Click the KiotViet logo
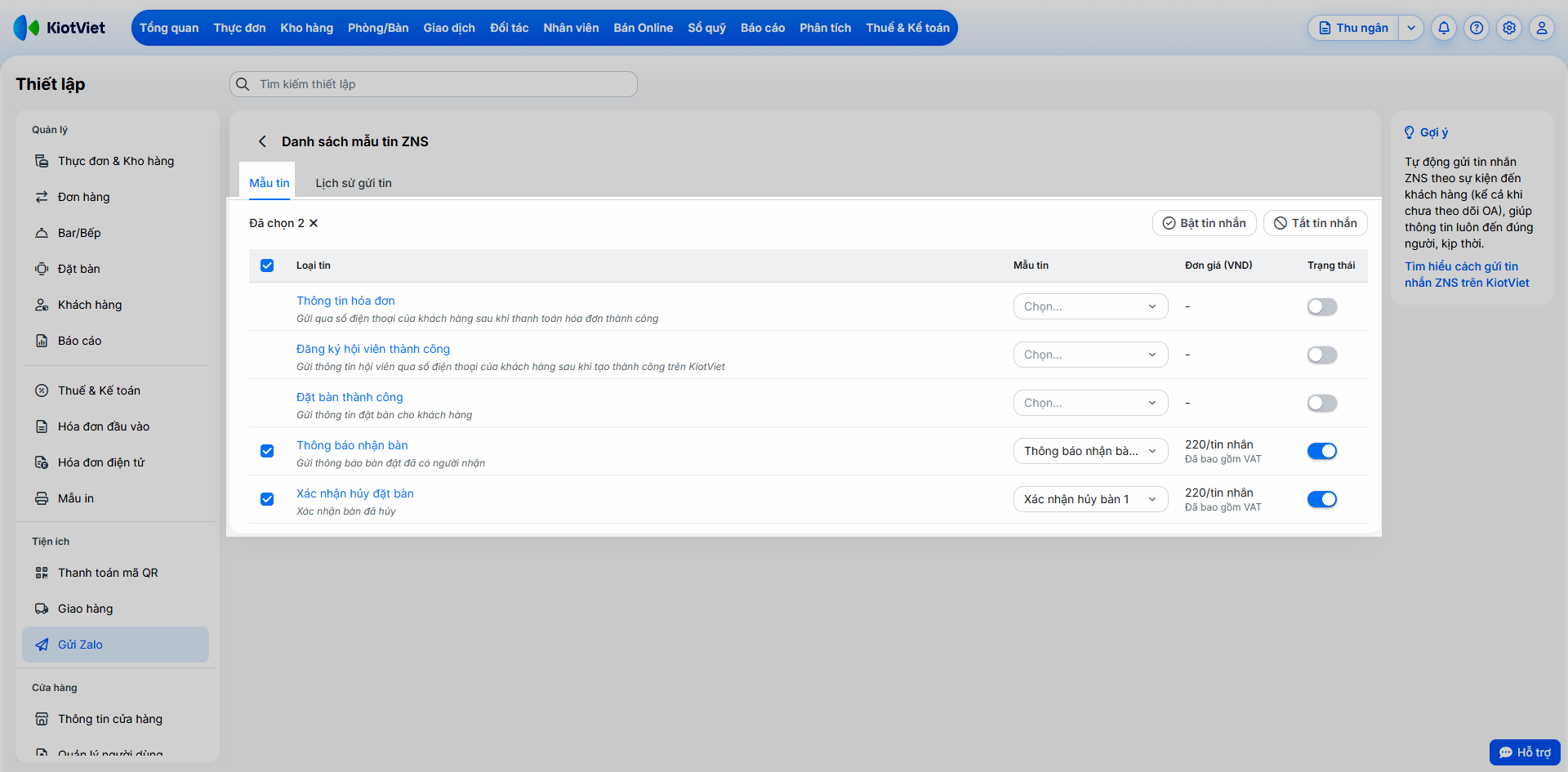Viewport: 1568px width, 772px height. 60,28
